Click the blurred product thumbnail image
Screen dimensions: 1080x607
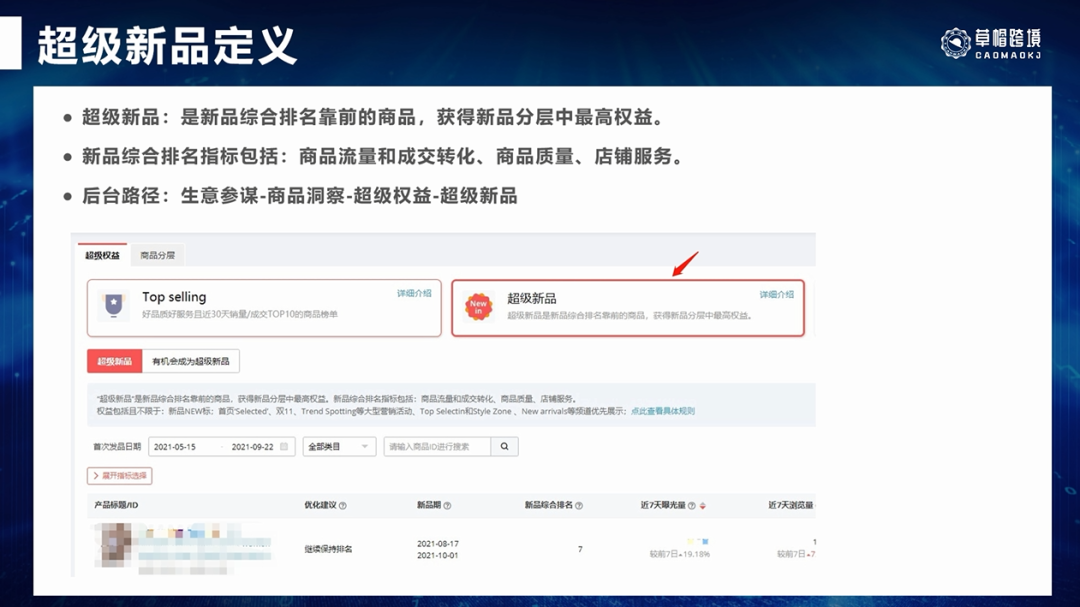[113, 544]
